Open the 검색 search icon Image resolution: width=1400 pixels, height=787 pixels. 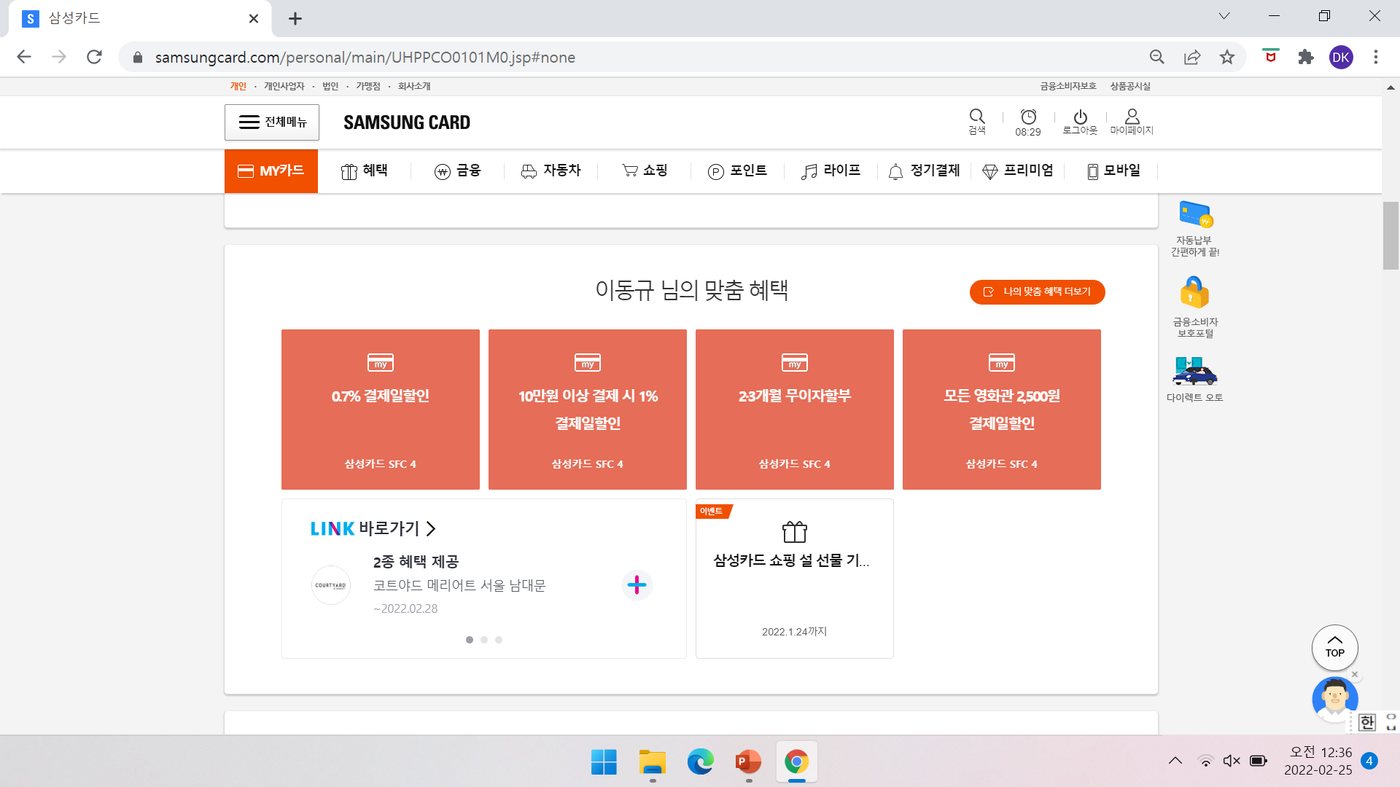click(x=977, y=122)
